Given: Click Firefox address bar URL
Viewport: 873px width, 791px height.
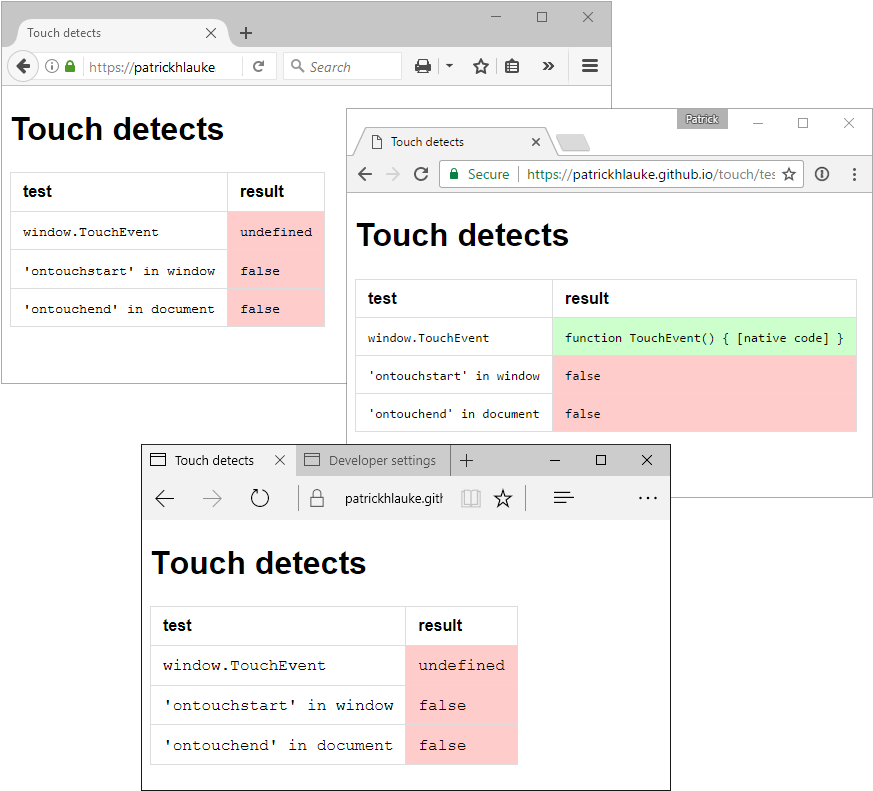Looking at the screenshot, I should tap(152, 67).
